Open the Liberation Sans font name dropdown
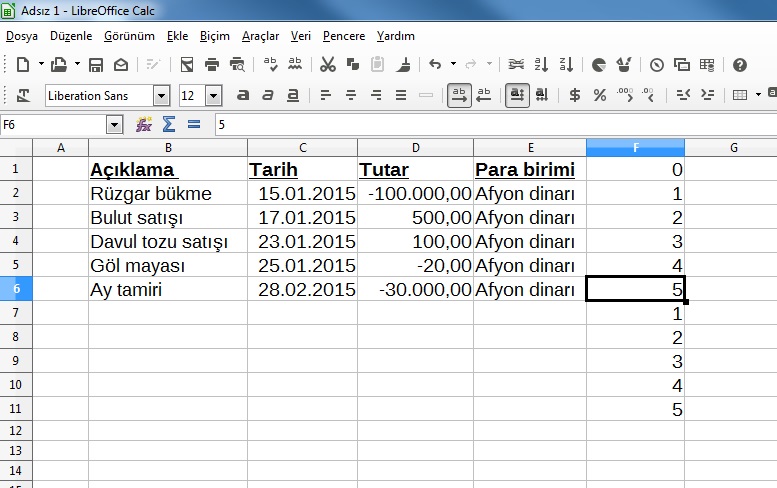The height and width of the screenshot is (488, 777). (161, 96)
